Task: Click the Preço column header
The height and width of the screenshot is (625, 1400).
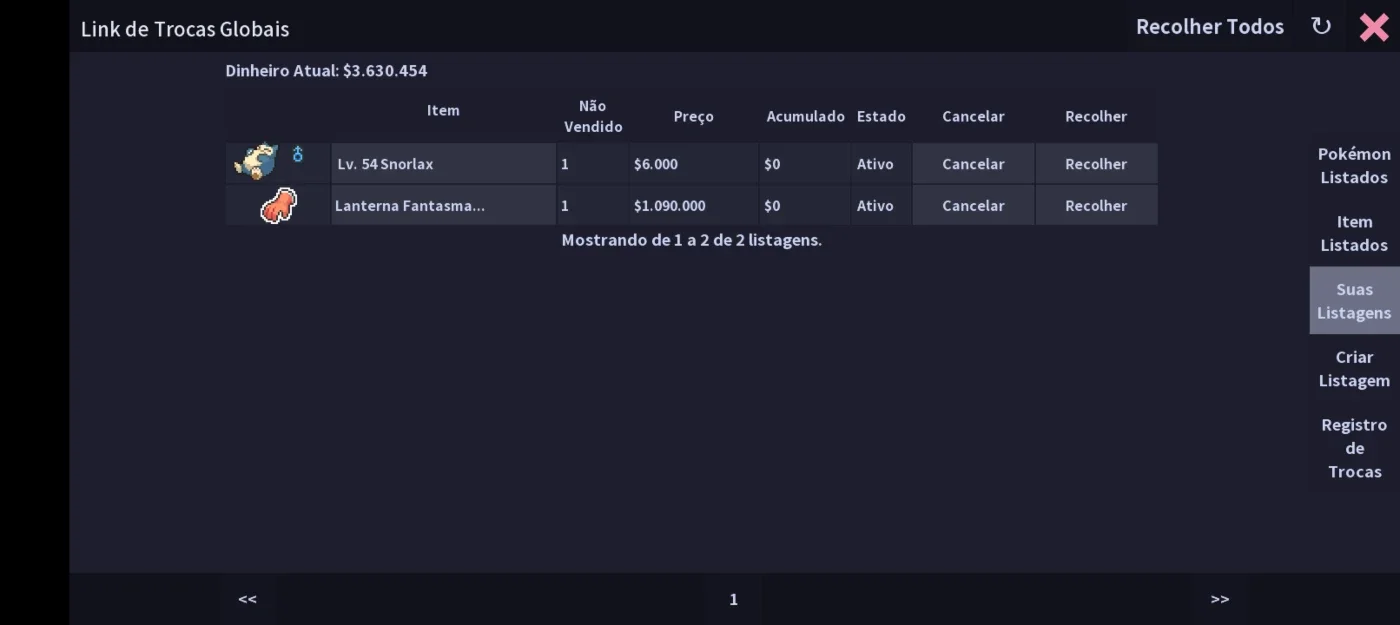Action: (693, 116)
